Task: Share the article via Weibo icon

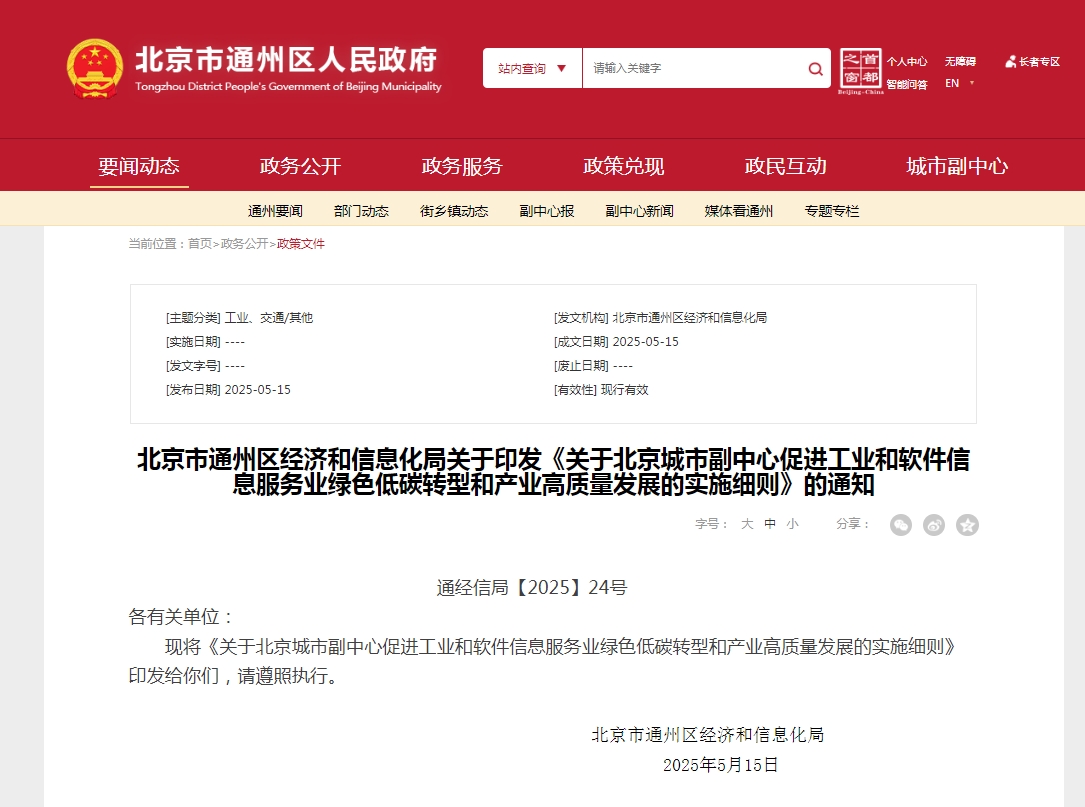Action: tap(934, 525)
